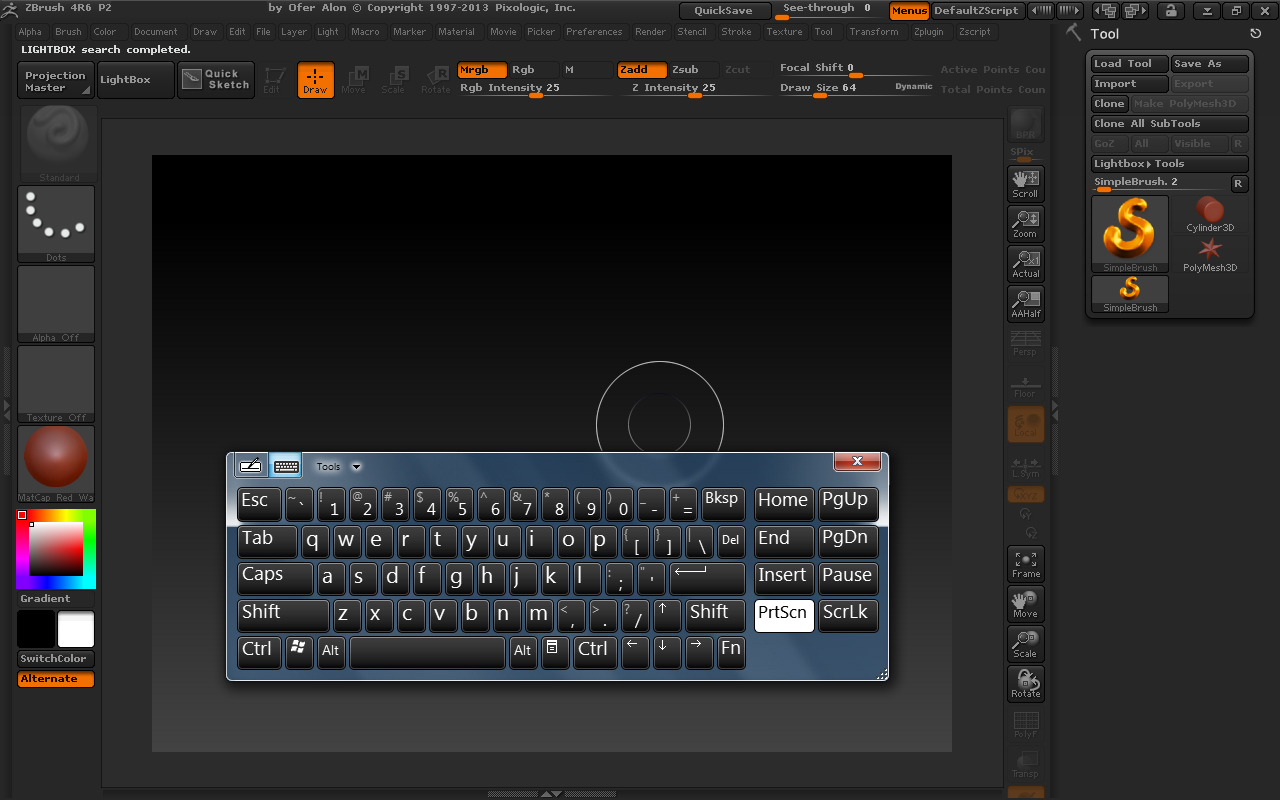The width and height of the screenshot is (1280, 800).
Task: Toggle the Alternate color button
Action: 56,679
